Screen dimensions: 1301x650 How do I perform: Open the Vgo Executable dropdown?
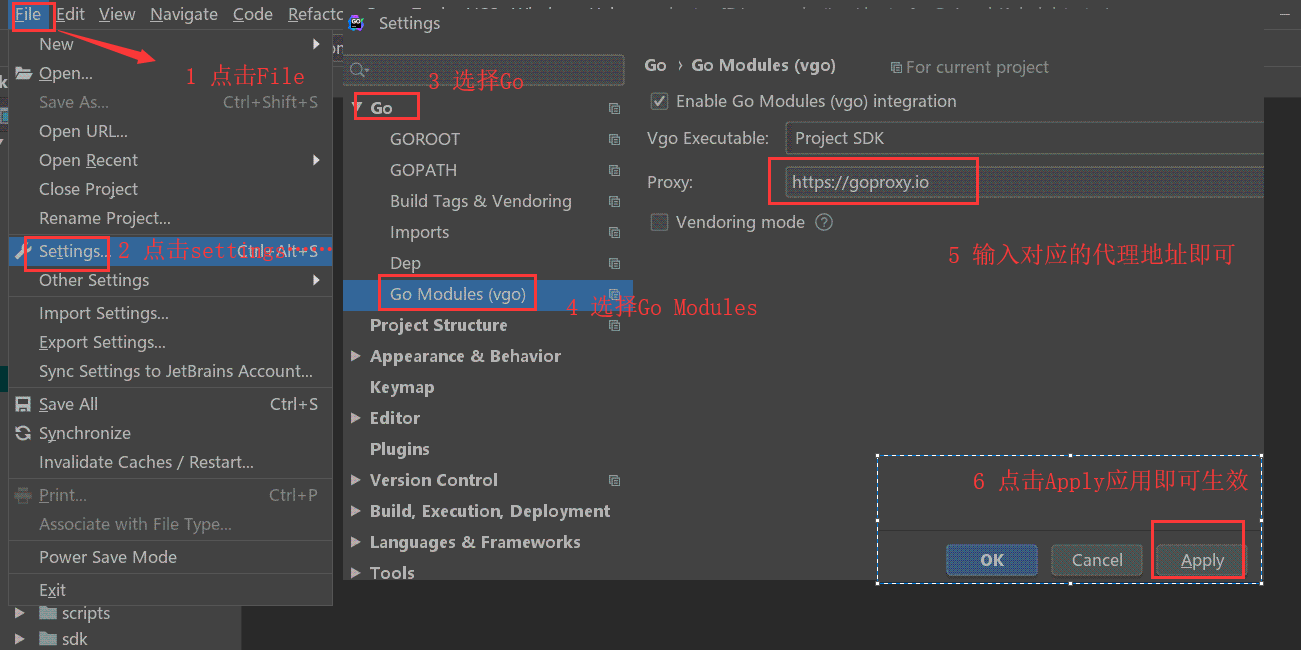point(1024,138)
